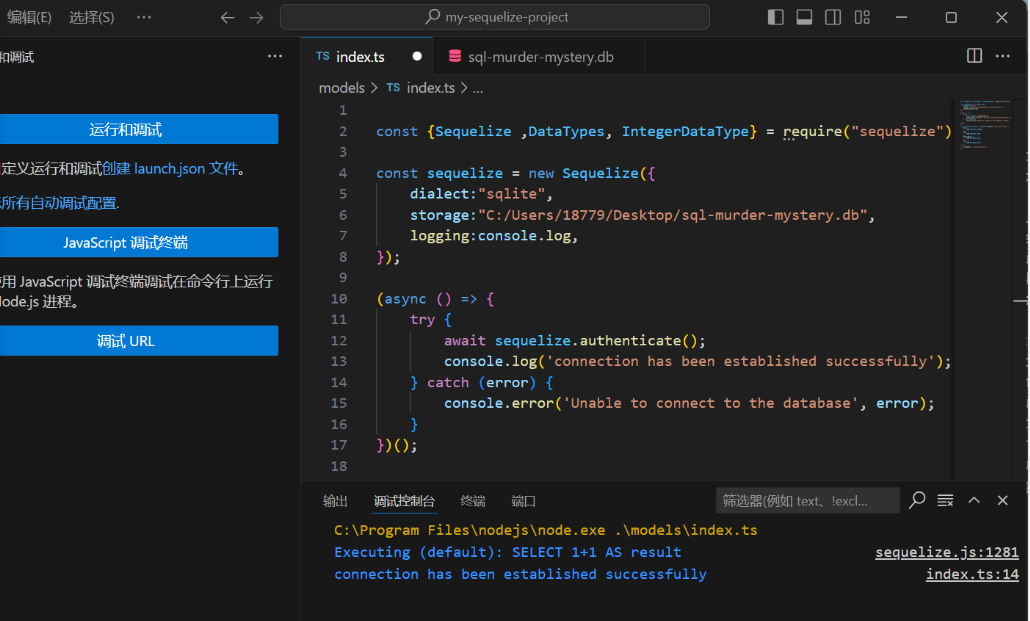Go forward with the right arrow
This screenshot has width=1030, height=621.
(256, 18)
